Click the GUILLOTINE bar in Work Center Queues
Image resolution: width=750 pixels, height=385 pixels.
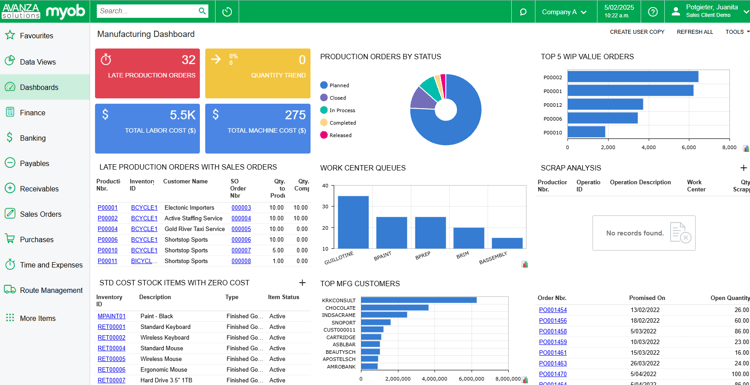click(x=353, y=222)
